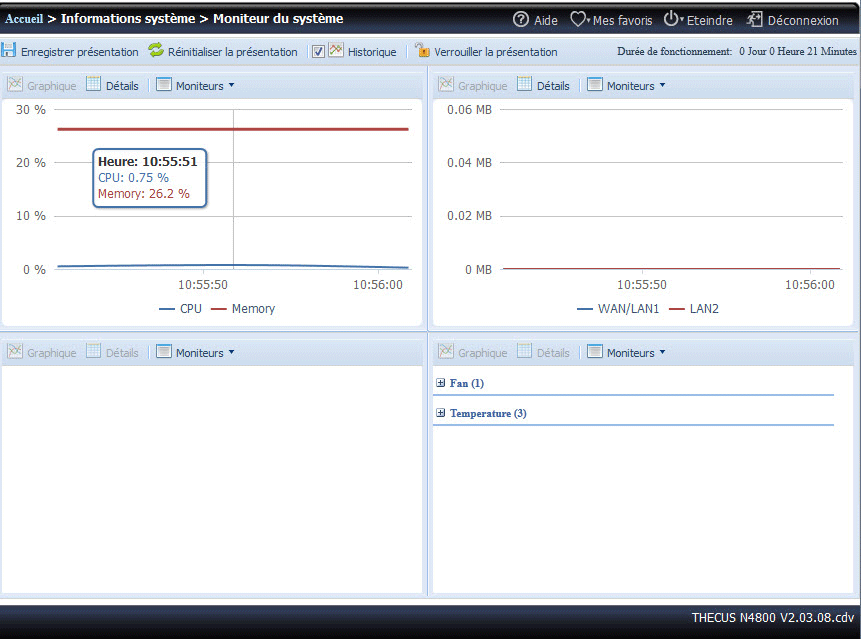Lock layout via Verrouiller la présentation text
The width and height of the screenshot is (861, 639).
(495, 52)
